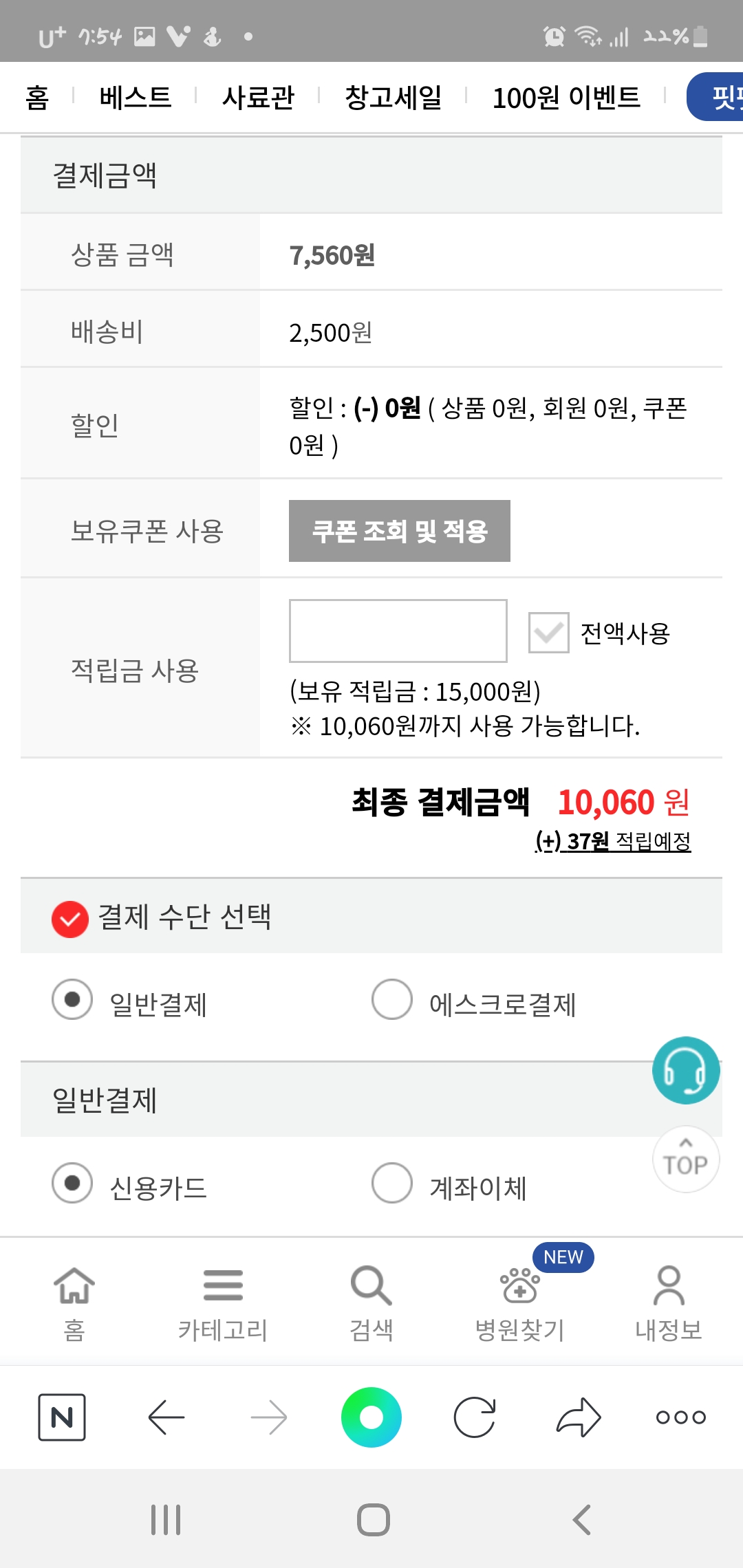This screenshot has height=1568, width=743.
Task: Choose 계좌이체 payment method
Action: [x=392, y=1183]
